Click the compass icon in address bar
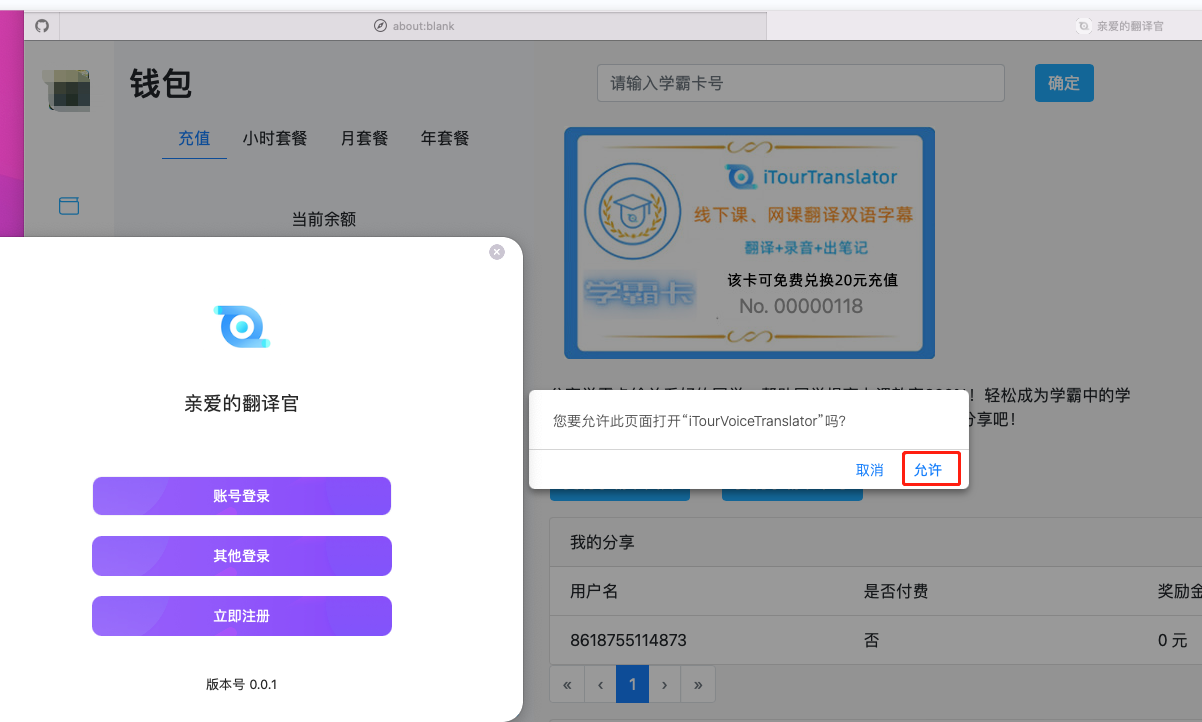Viewport: 1202px width, 722px height. 380,26
